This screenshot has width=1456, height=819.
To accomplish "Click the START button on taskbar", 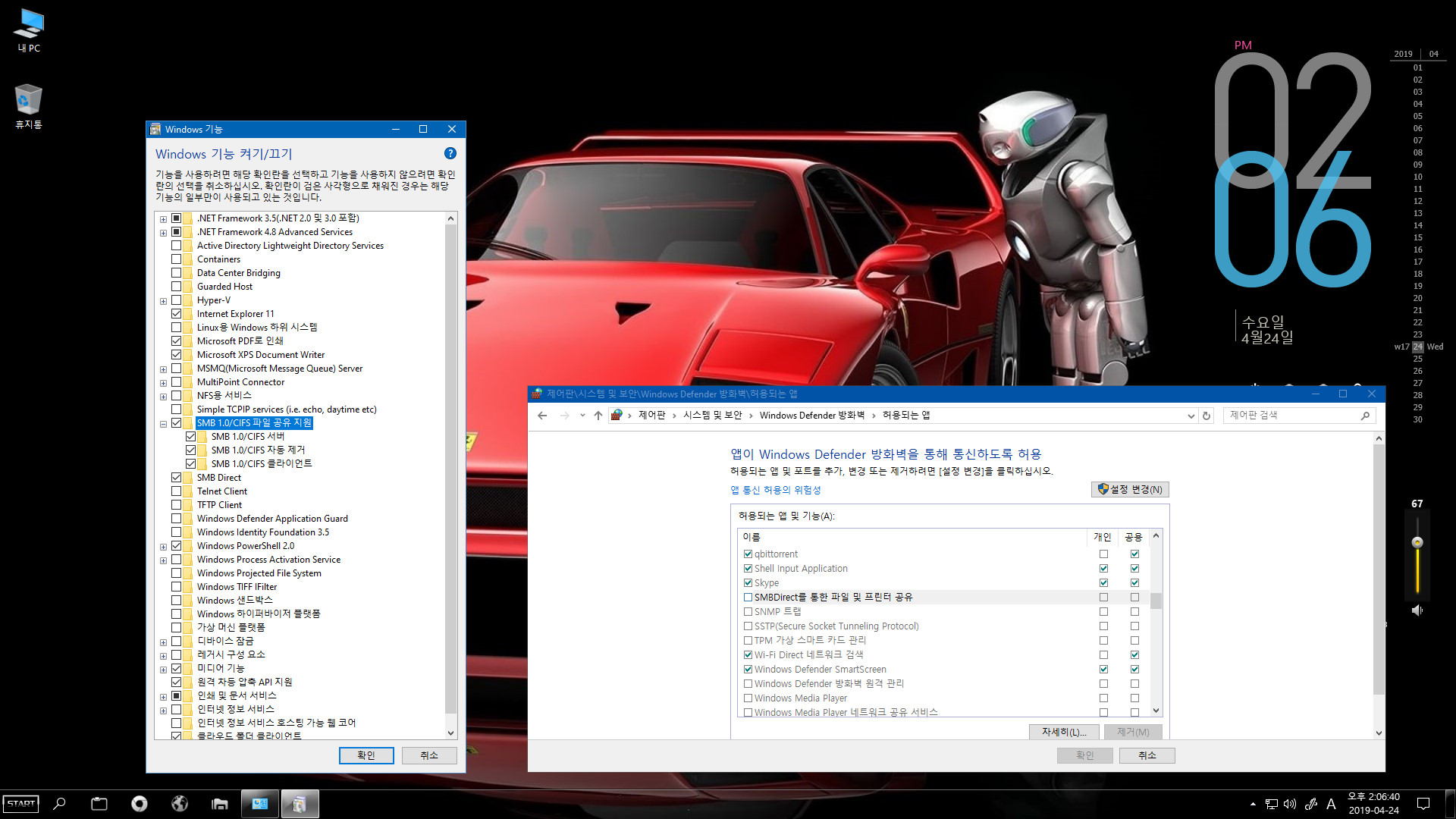I will [x=20, y=804].
